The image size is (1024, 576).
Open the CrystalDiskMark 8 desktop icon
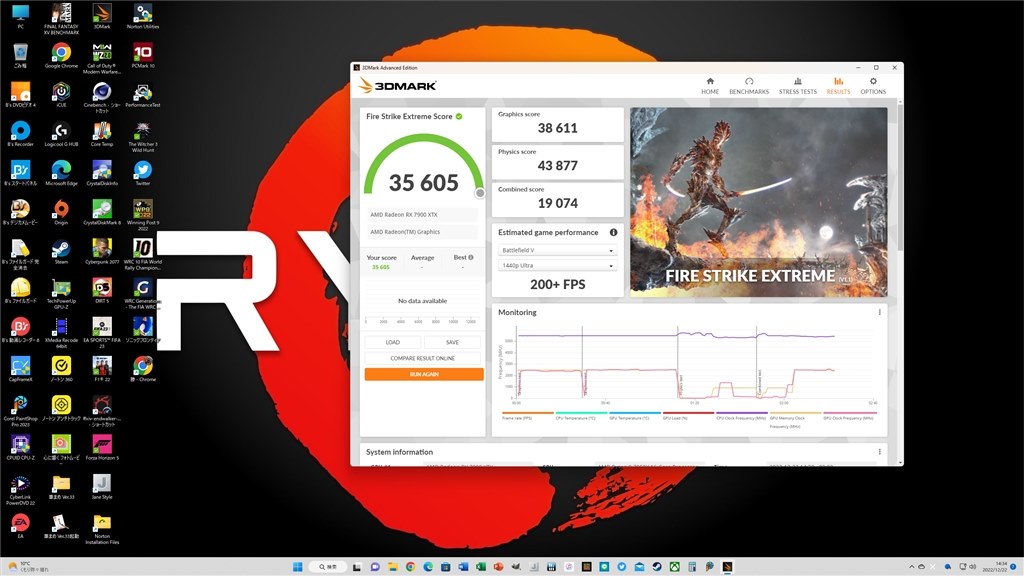point(102,213)
